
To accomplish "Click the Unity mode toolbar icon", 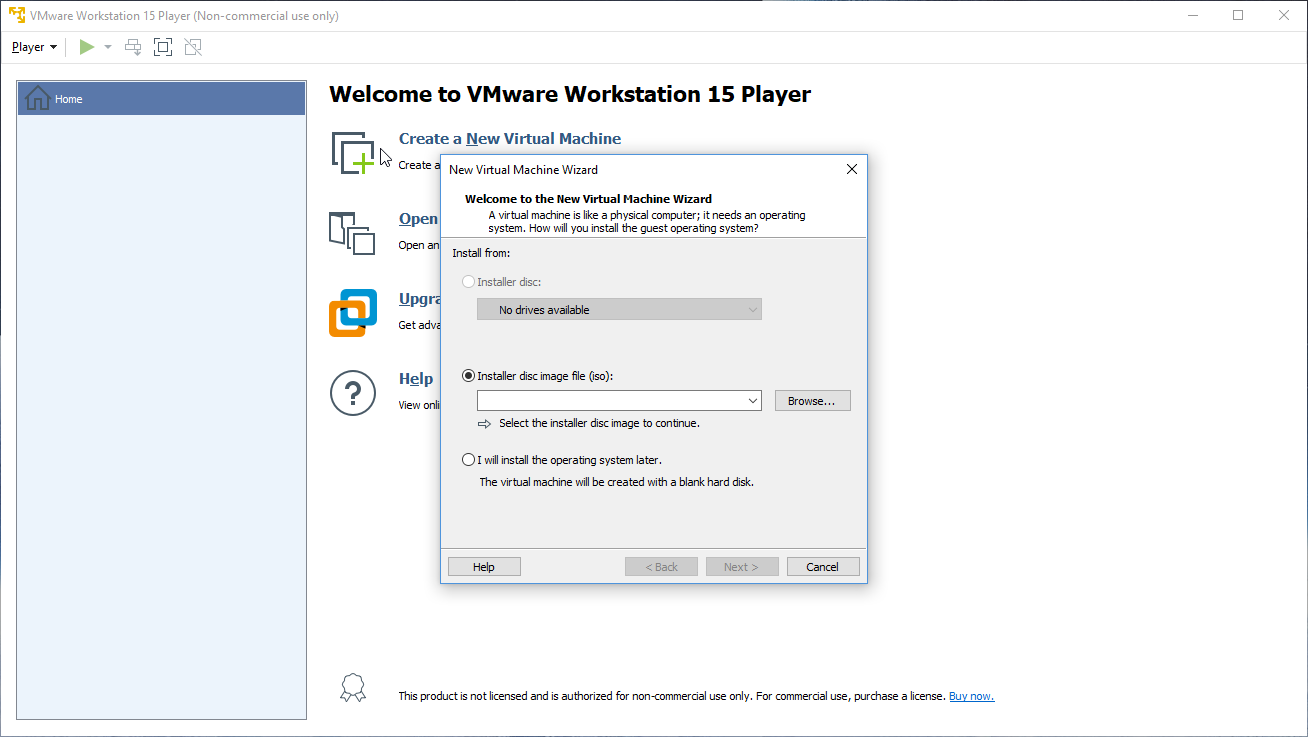I will [x=193, y=47].
